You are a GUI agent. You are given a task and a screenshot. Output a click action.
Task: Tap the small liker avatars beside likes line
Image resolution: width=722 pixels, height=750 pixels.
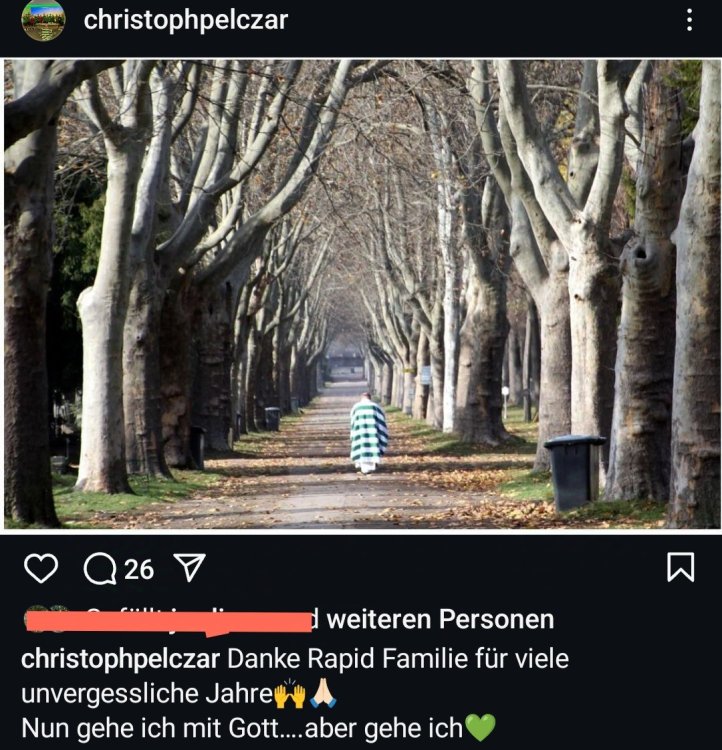[45, 618]
